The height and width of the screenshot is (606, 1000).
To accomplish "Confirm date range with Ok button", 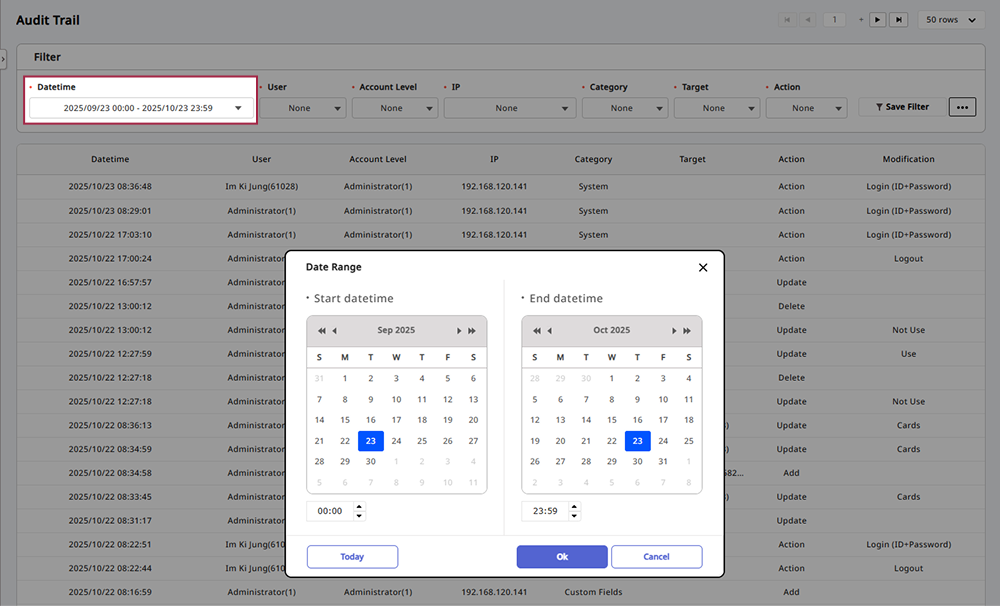I will (562, 557).
